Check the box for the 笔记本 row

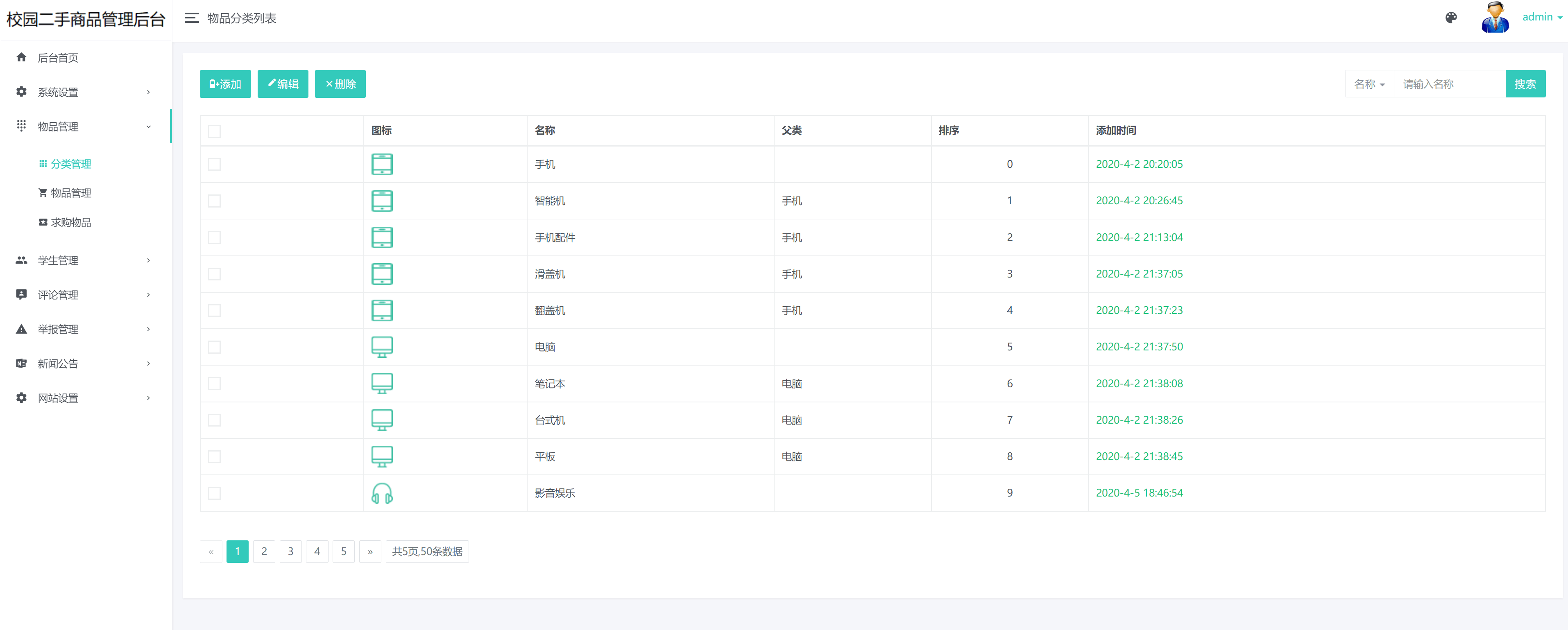point(214,383)
